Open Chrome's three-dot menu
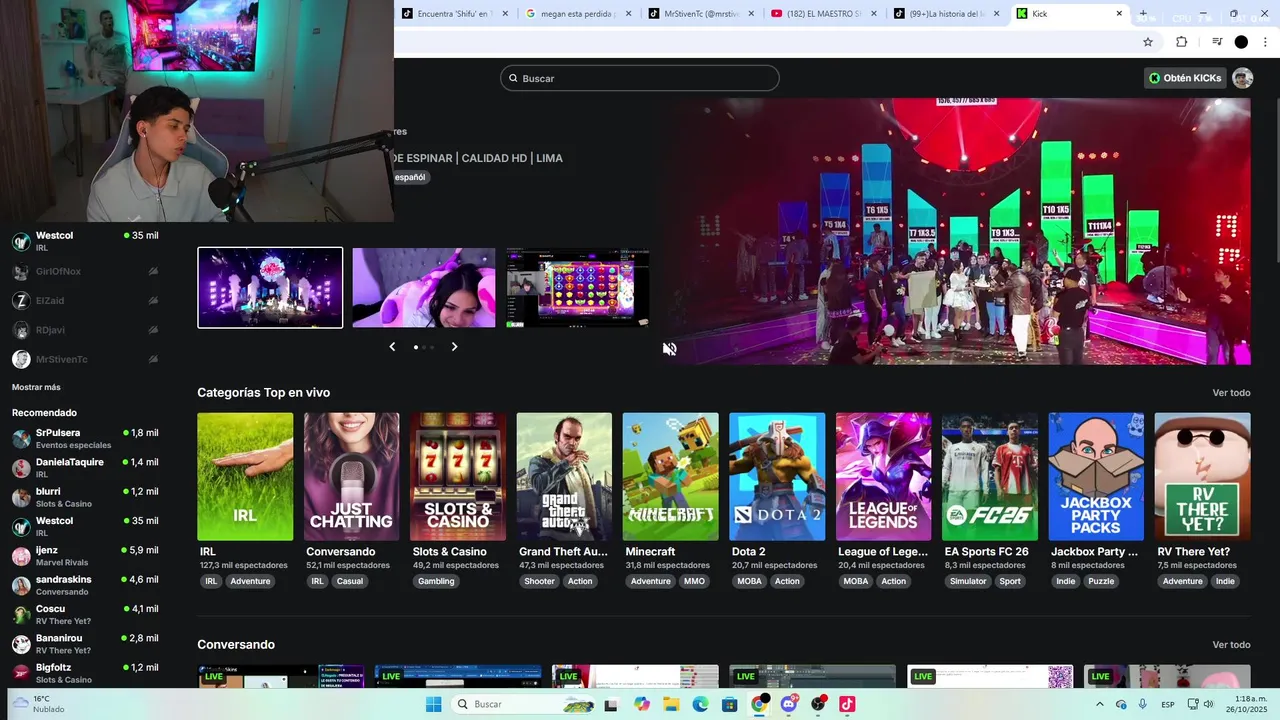 point(1266,42)
